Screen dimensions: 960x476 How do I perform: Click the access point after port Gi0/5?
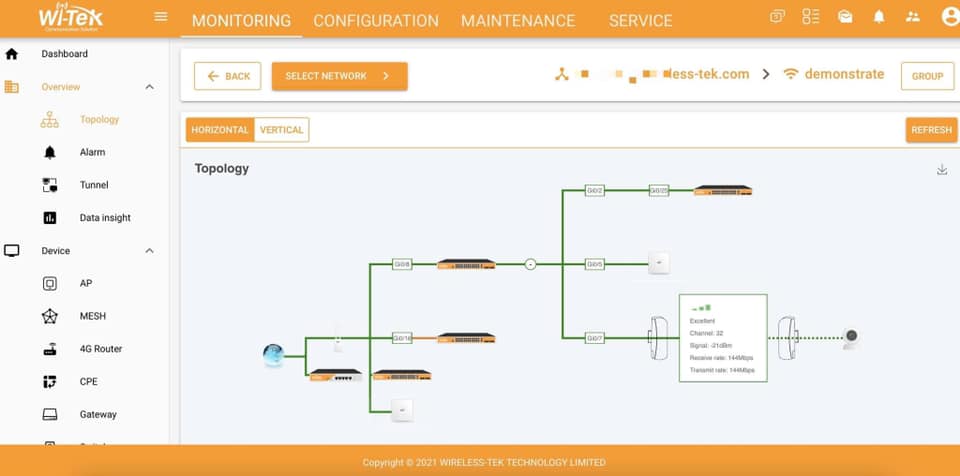[659, 263]
